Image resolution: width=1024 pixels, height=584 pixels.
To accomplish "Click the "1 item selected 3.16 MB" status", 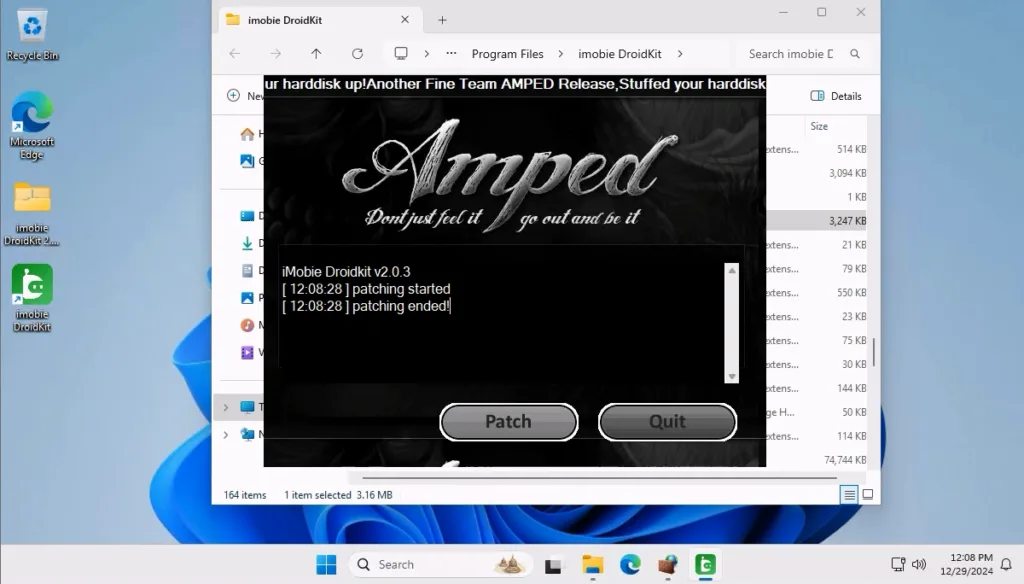I will pos(338,495).
